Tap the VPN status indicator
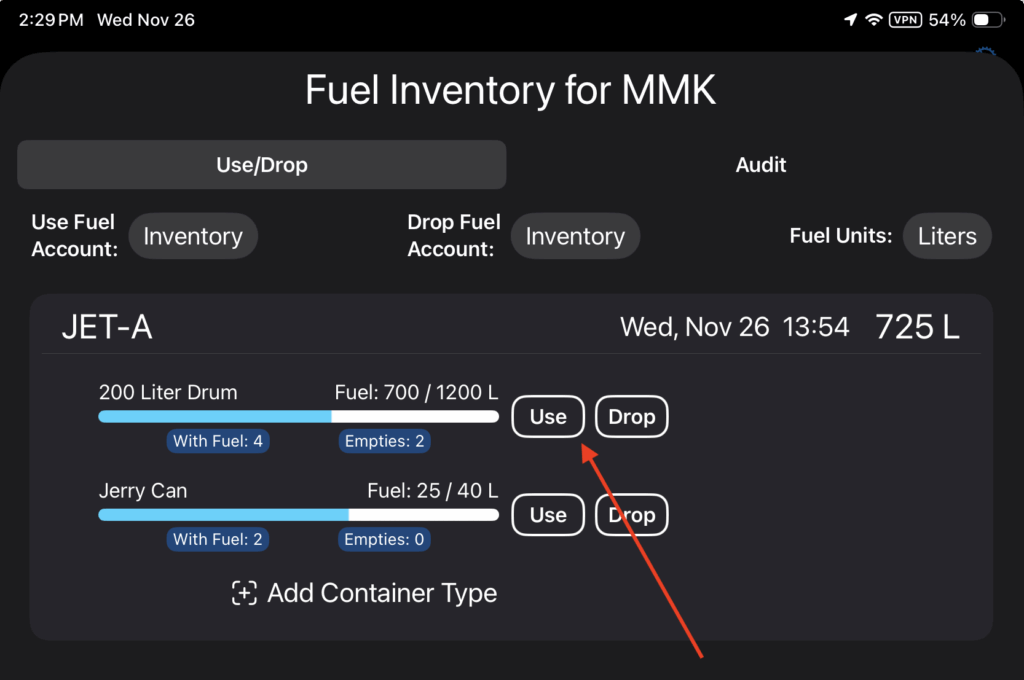The image size is (1024, 680). (905, 20)
